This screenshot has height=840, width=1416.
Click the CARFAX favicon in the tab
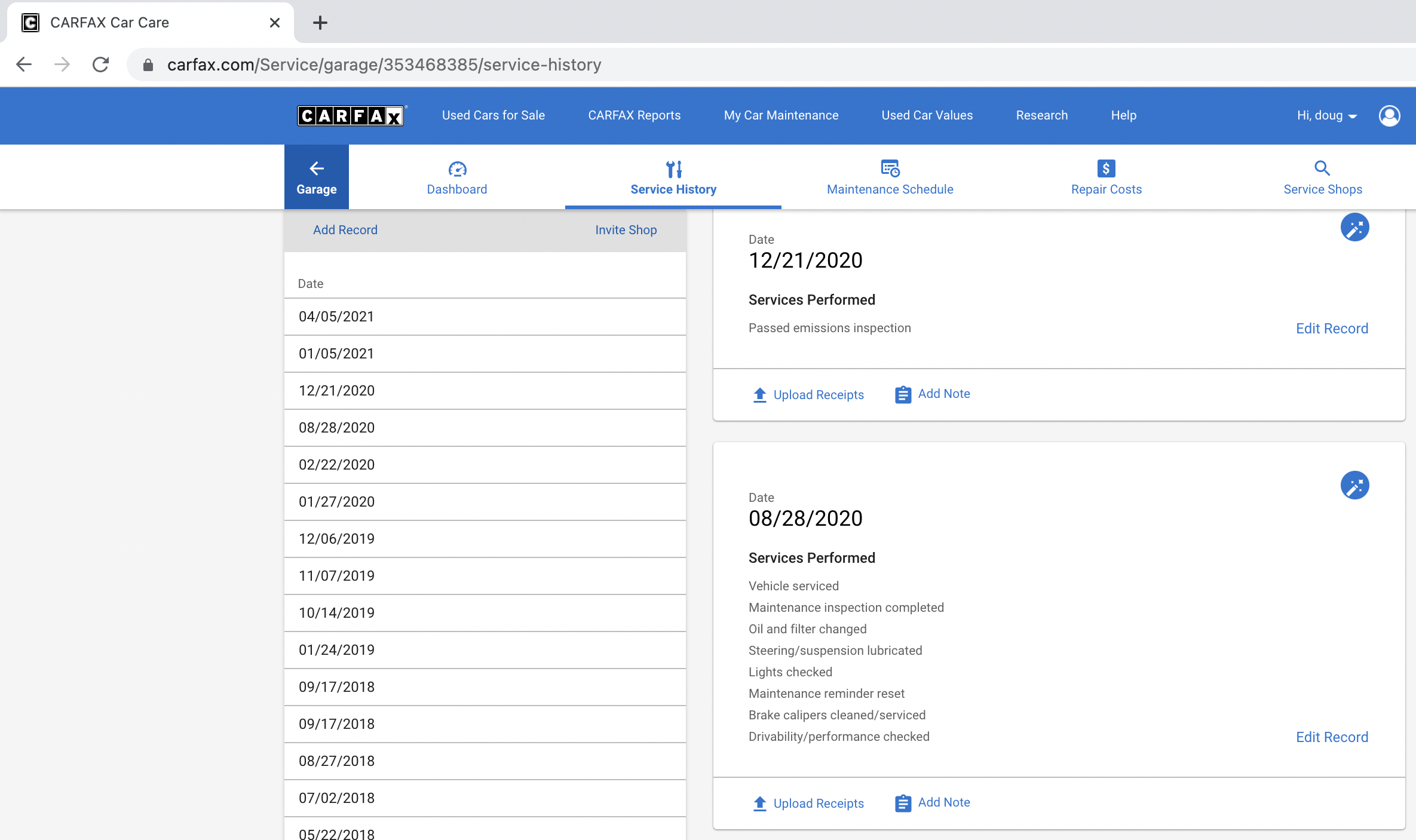coord(30,23)
